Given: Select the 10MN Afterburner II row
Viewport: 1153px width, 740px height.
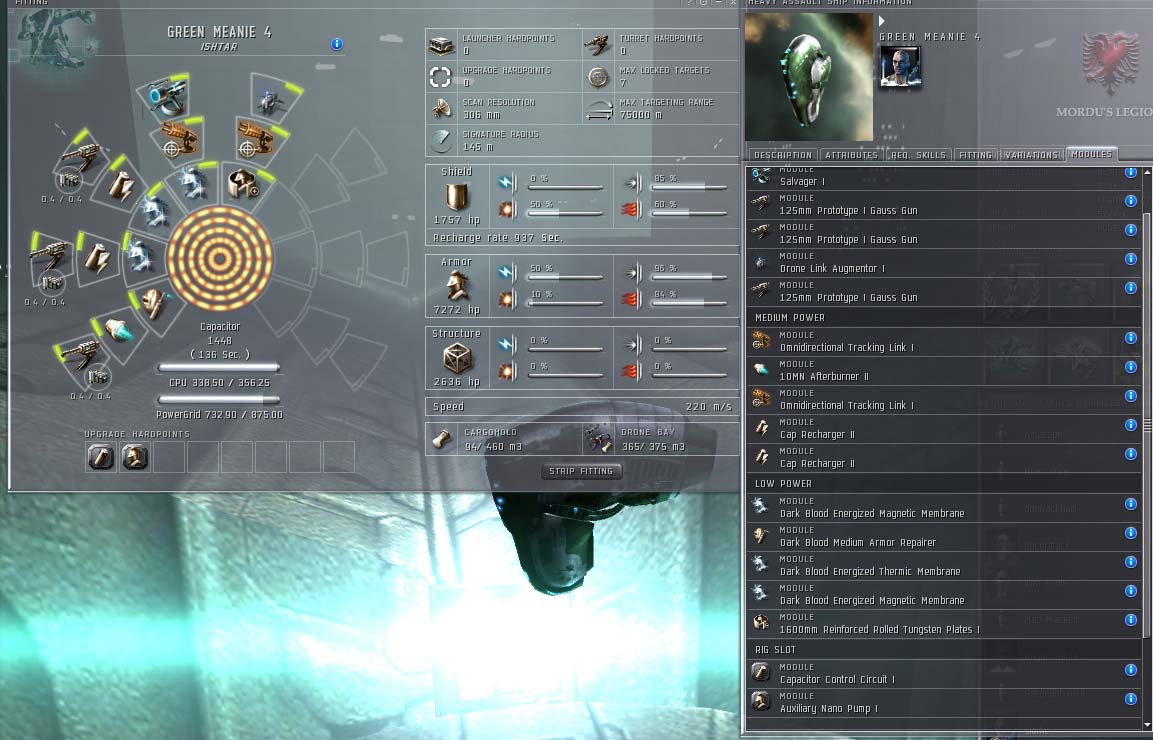Looking at the screenshot, I should pos(943,371).
